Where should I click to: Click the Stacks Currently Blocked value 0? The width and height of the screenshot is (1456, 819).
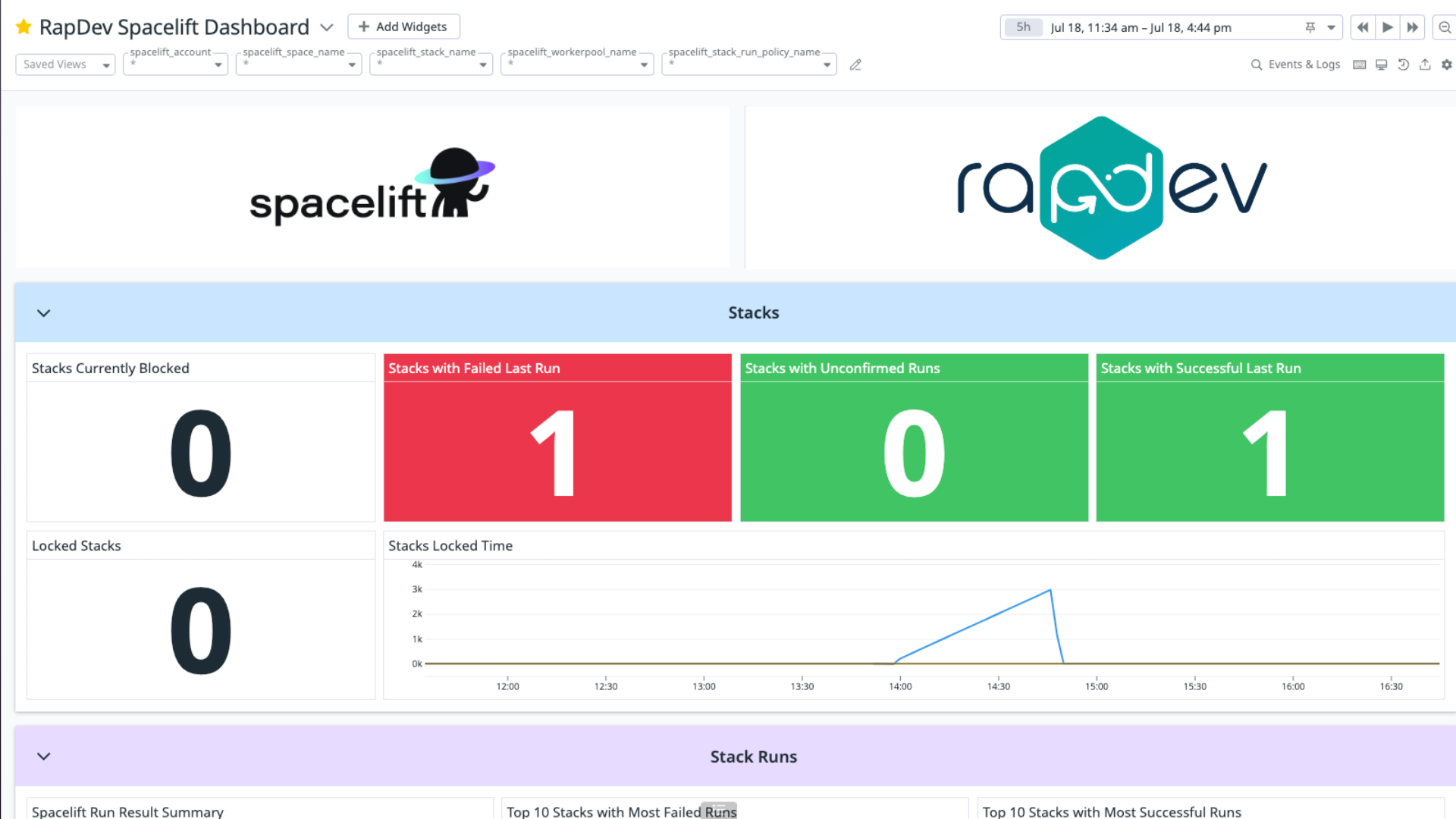pyautogui.click(x=201, y=453)
